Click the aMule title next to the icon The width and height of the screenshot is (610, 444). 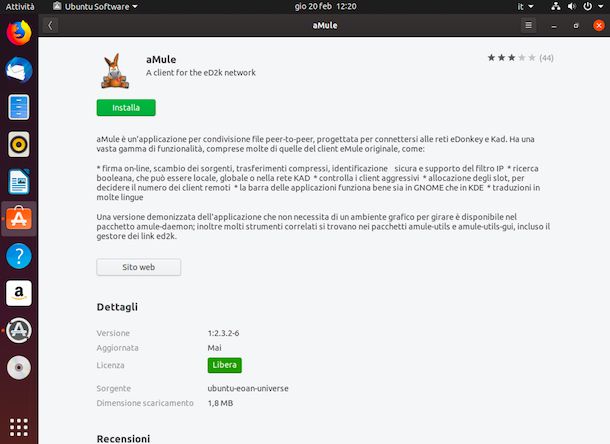pyautogui.click(x=161, y=60)
